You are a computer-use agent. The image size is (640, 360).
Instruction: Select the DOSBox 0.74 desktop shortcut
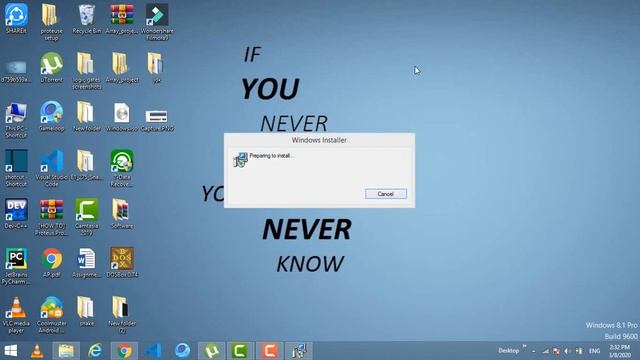click(122, 262)
